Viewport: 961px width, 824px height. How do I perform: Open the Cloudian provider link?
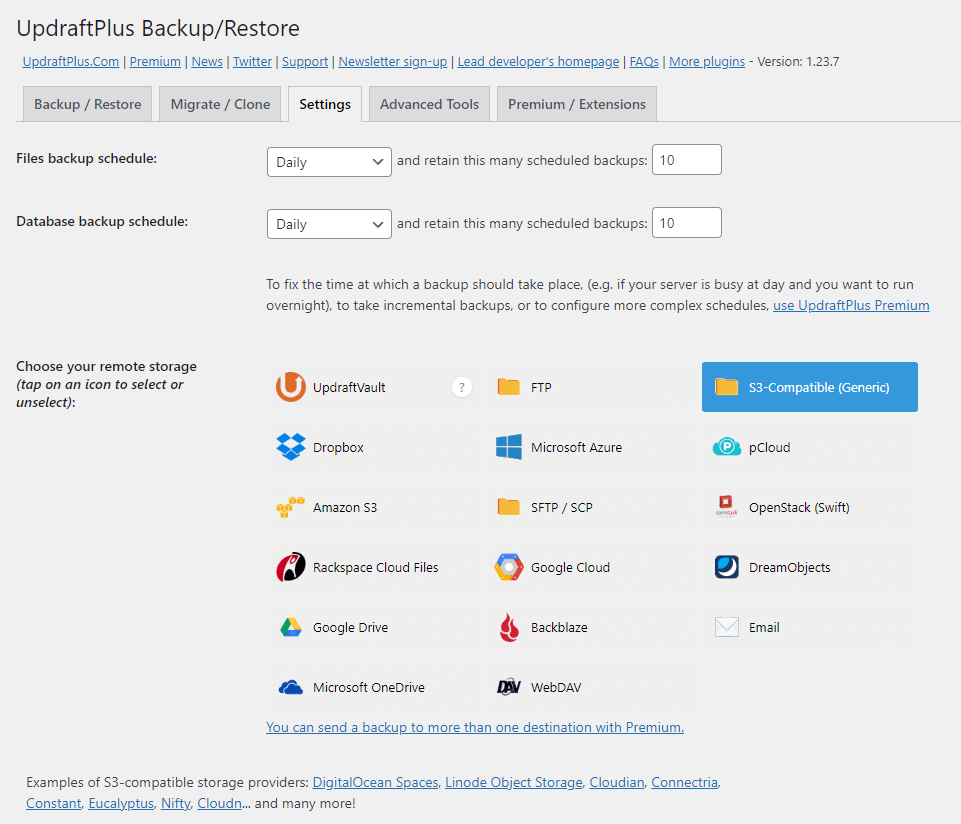coord(617,782)
